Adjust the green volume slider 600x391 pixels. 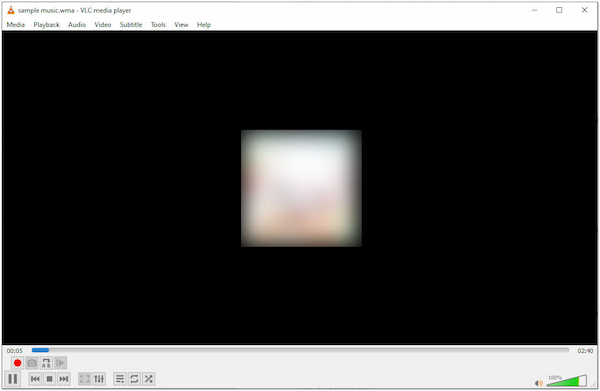coord(566,381)
